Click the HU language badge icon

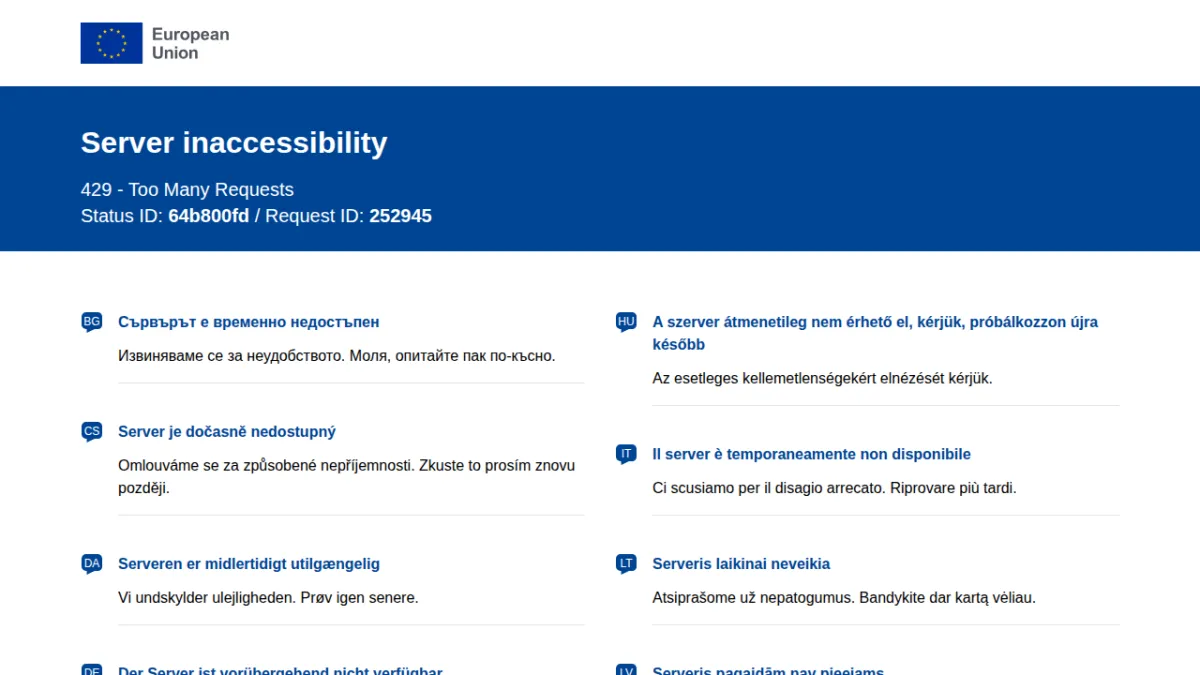pyautogui.click(x=626, y=322)
